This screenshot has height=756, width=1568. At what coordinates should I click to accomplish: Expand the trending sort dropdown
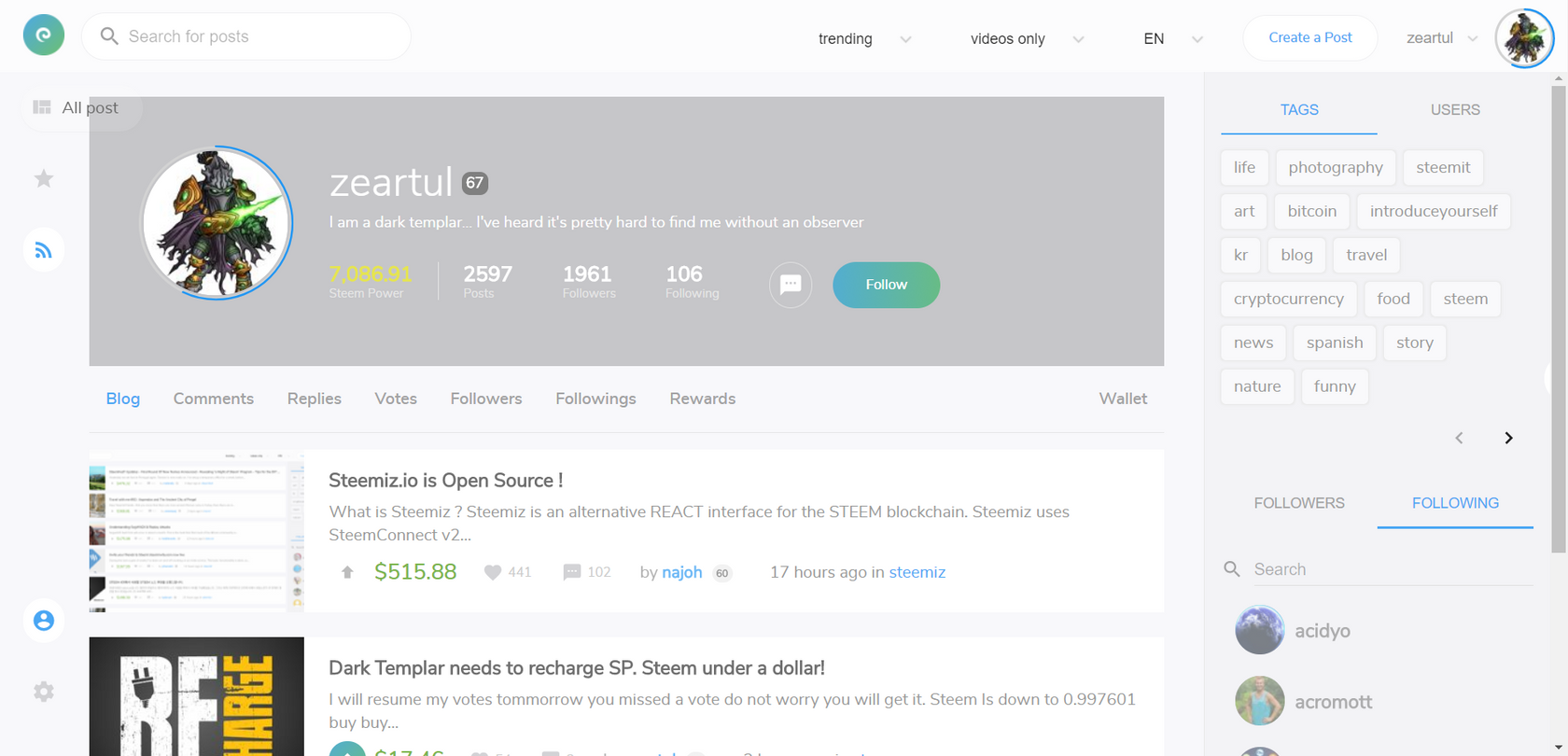click(x=865, y=38)
